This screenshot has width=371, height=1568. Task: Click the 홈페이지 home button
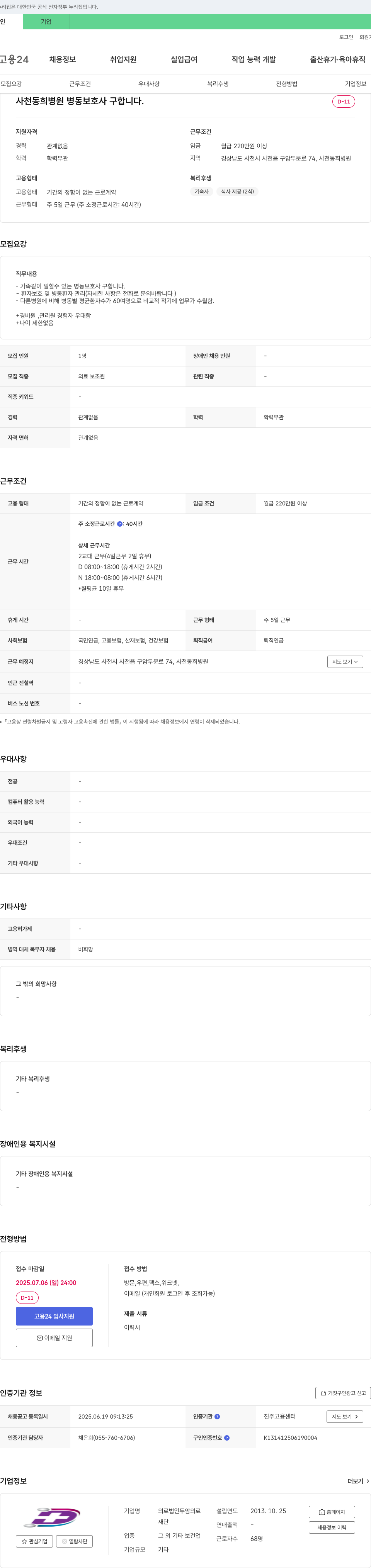(x=332, y=1511)
